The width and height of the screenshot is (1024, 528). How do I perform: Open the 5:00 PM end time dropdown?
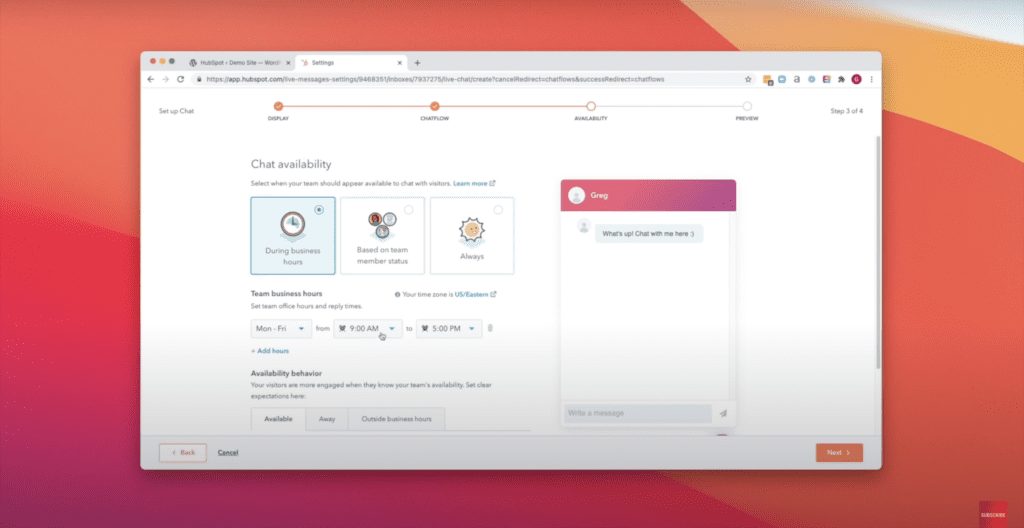pos(449,329)
